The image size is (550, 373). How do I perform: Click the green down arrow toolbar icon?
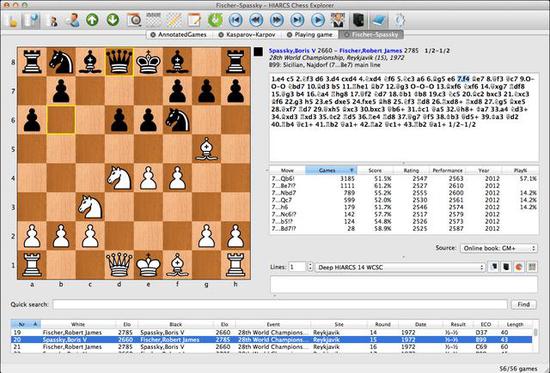point(113,20)
